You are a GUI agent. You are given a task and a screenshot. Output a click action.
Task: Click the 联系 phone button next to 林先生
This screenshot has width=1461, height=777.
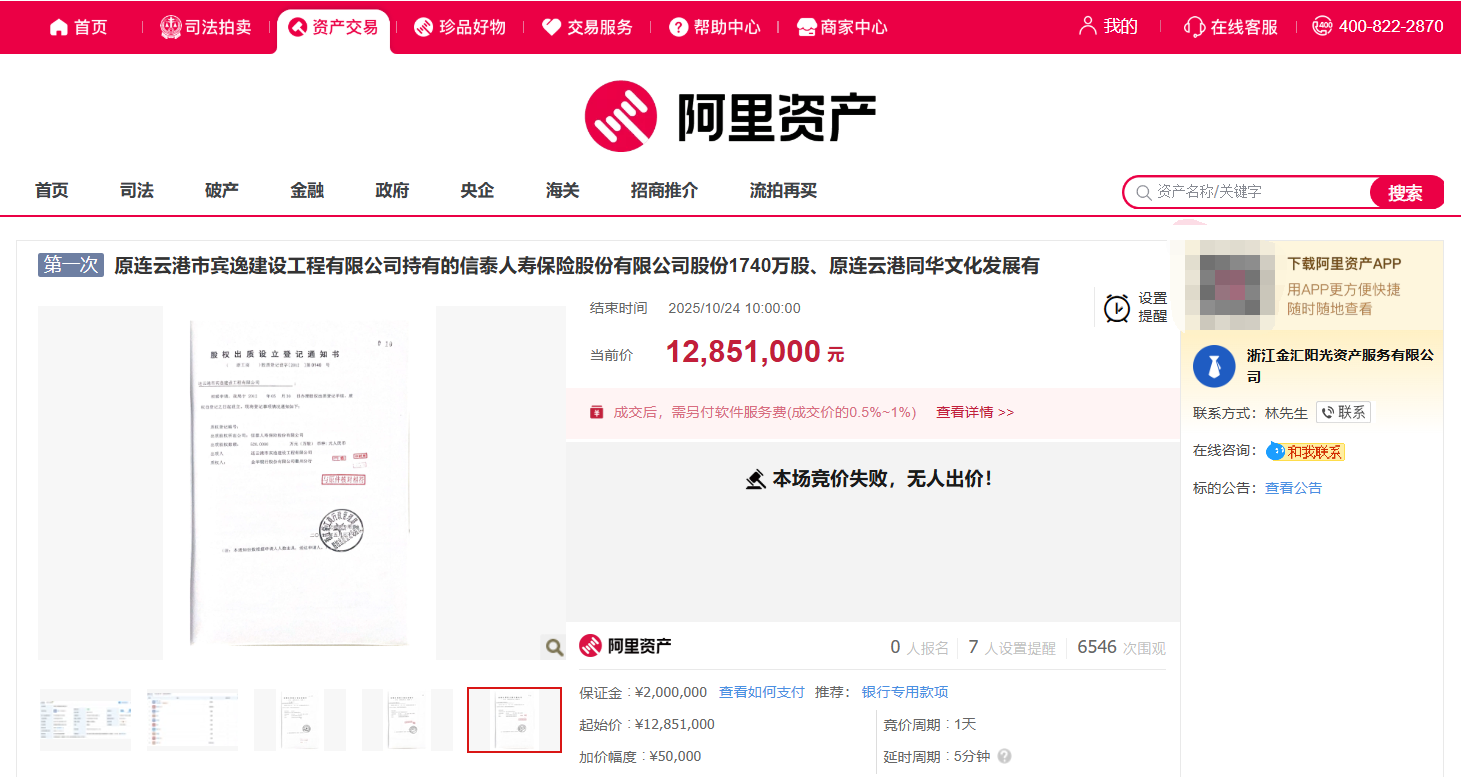[x=1343, y=412]
